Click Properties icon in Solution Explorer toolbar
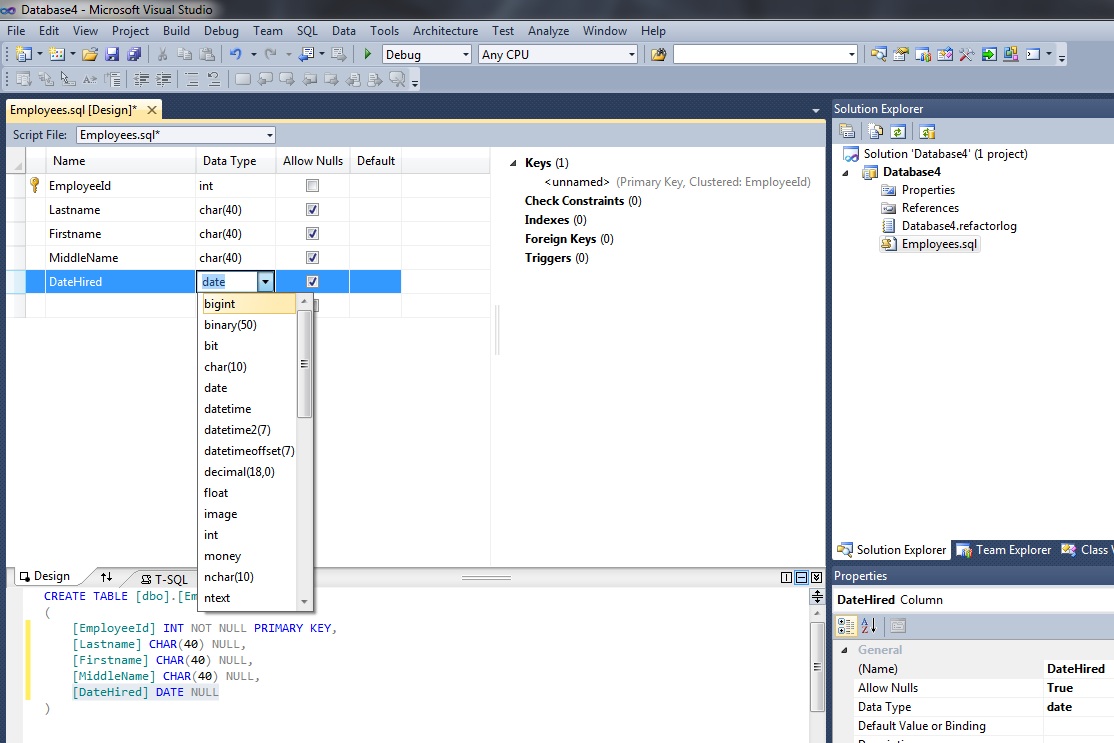1114x743 pixels. (846, 131)
